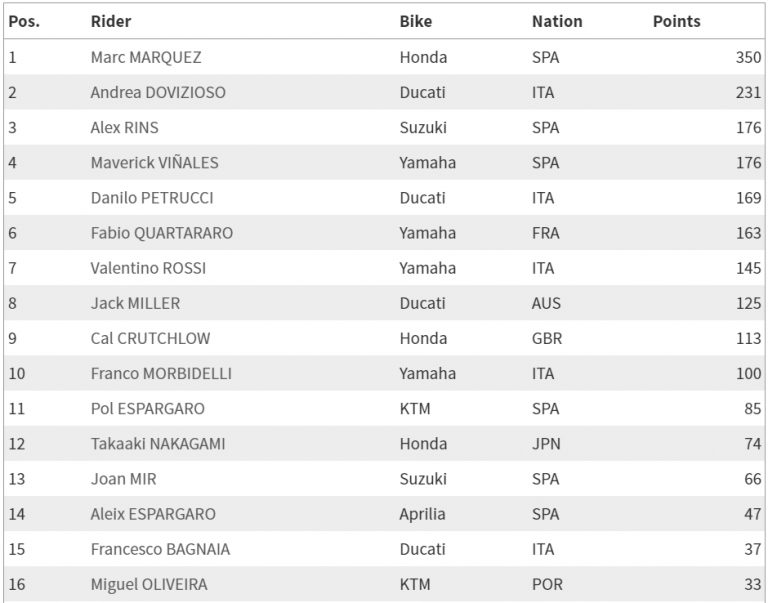This screenshot has width=768, height=603.
Task: Select Aprilia in the Bike column
Action: (422, 514)
